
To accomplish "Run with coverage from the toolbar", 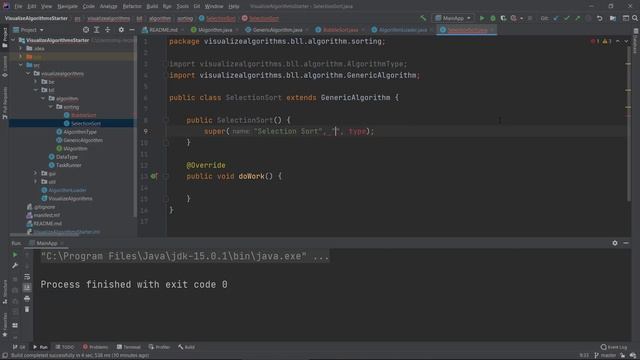I will [x=503, y=18].
